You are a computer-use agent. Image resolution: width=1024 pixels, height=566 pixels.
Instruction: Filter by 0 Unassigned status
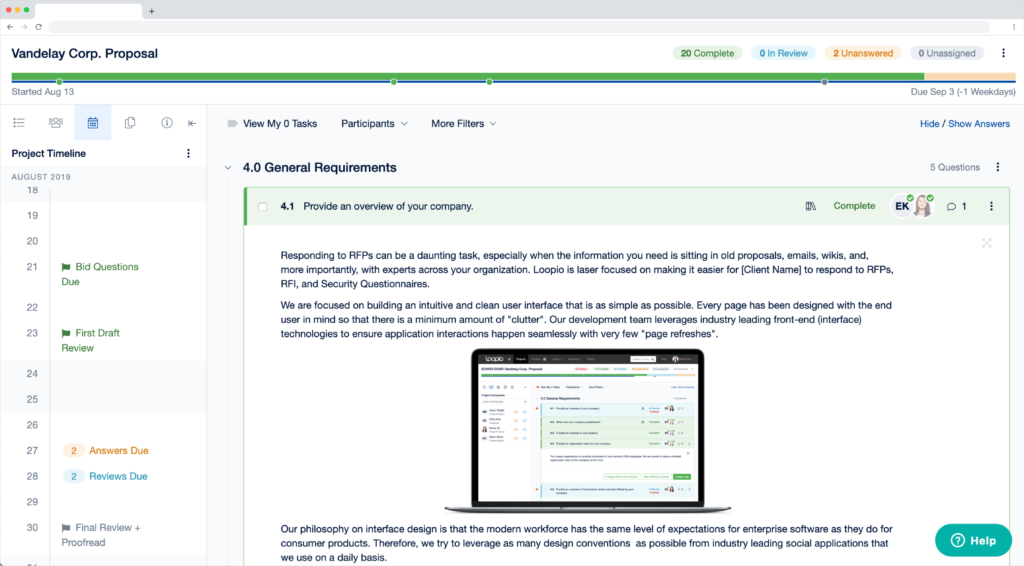[x=947, y=53]
